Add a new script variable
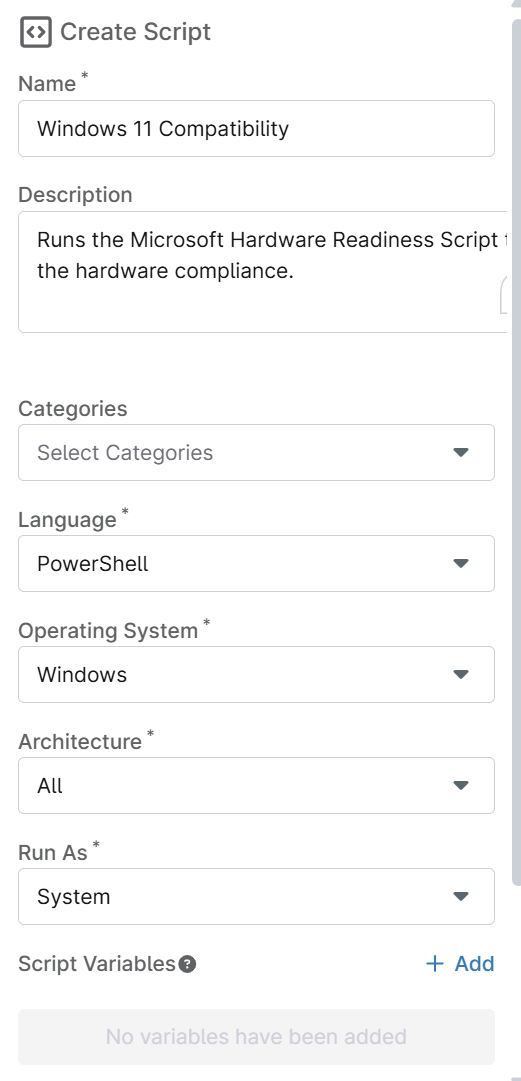The image size is (521, 1081). (460, 963)
